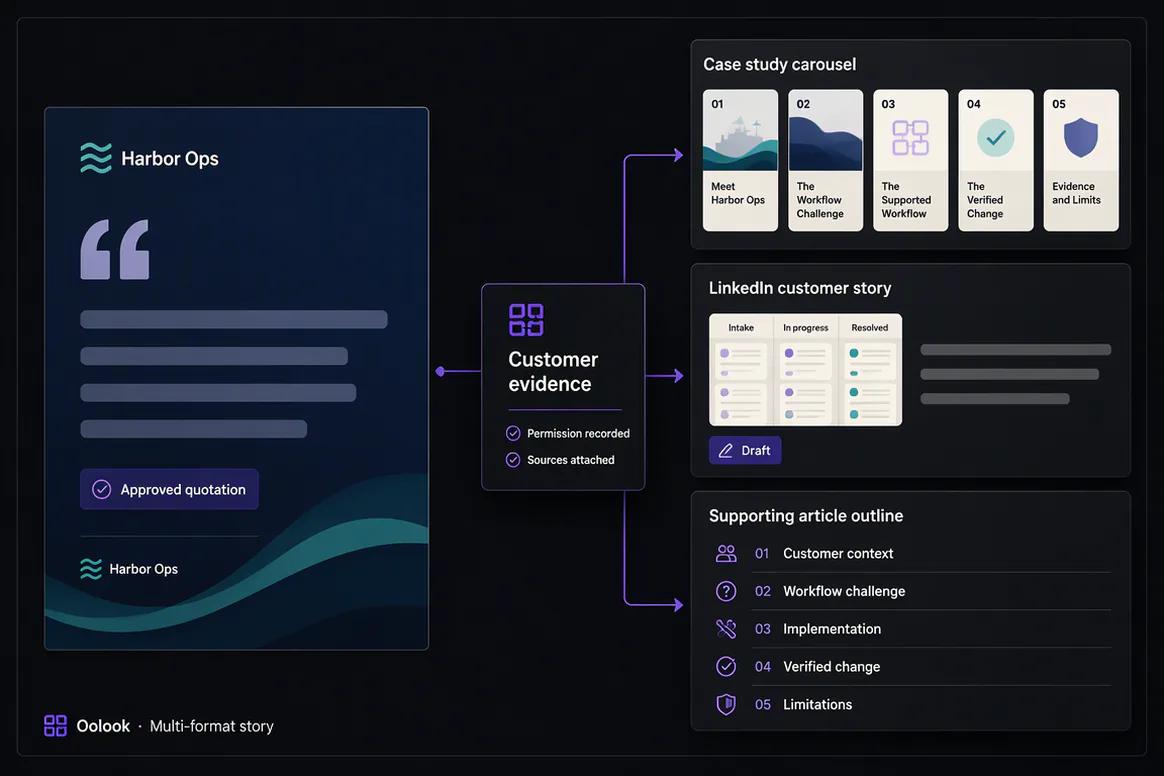
Task: Click the blue hills illustration on card 02
Action: [x=825, y=141]
